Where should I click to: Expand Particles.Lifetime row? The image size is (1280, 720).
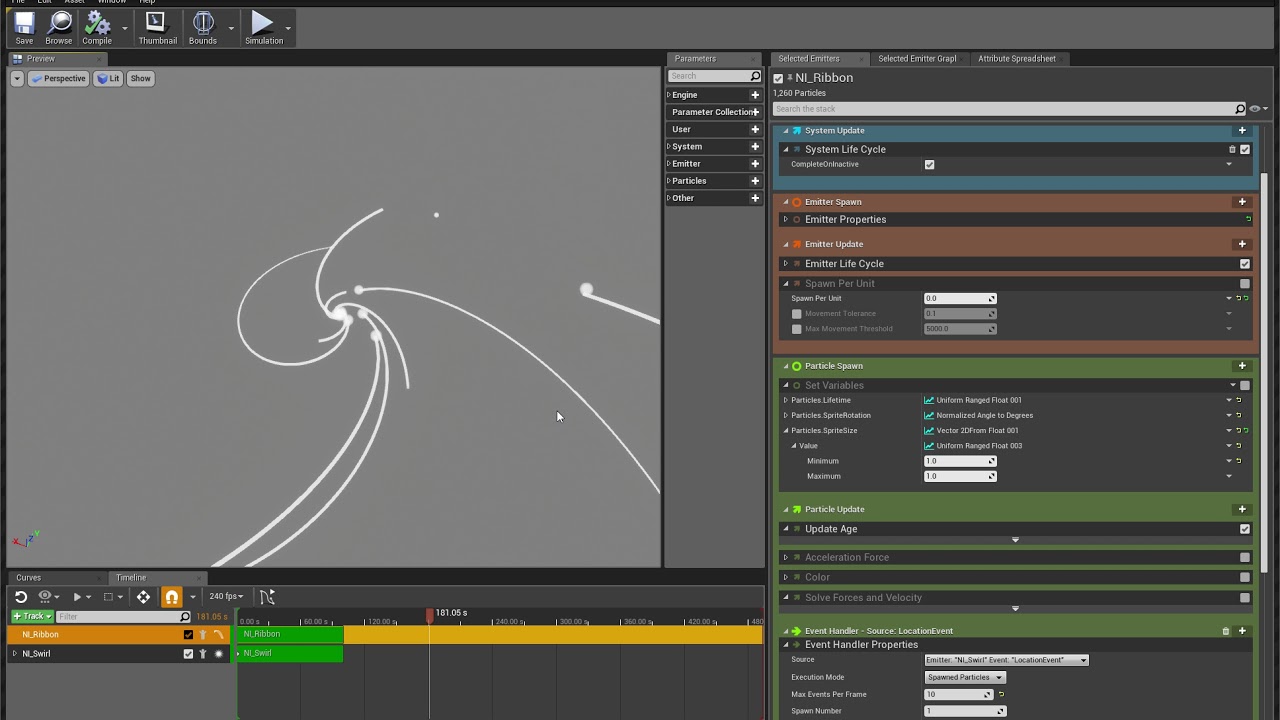(786, 400)
